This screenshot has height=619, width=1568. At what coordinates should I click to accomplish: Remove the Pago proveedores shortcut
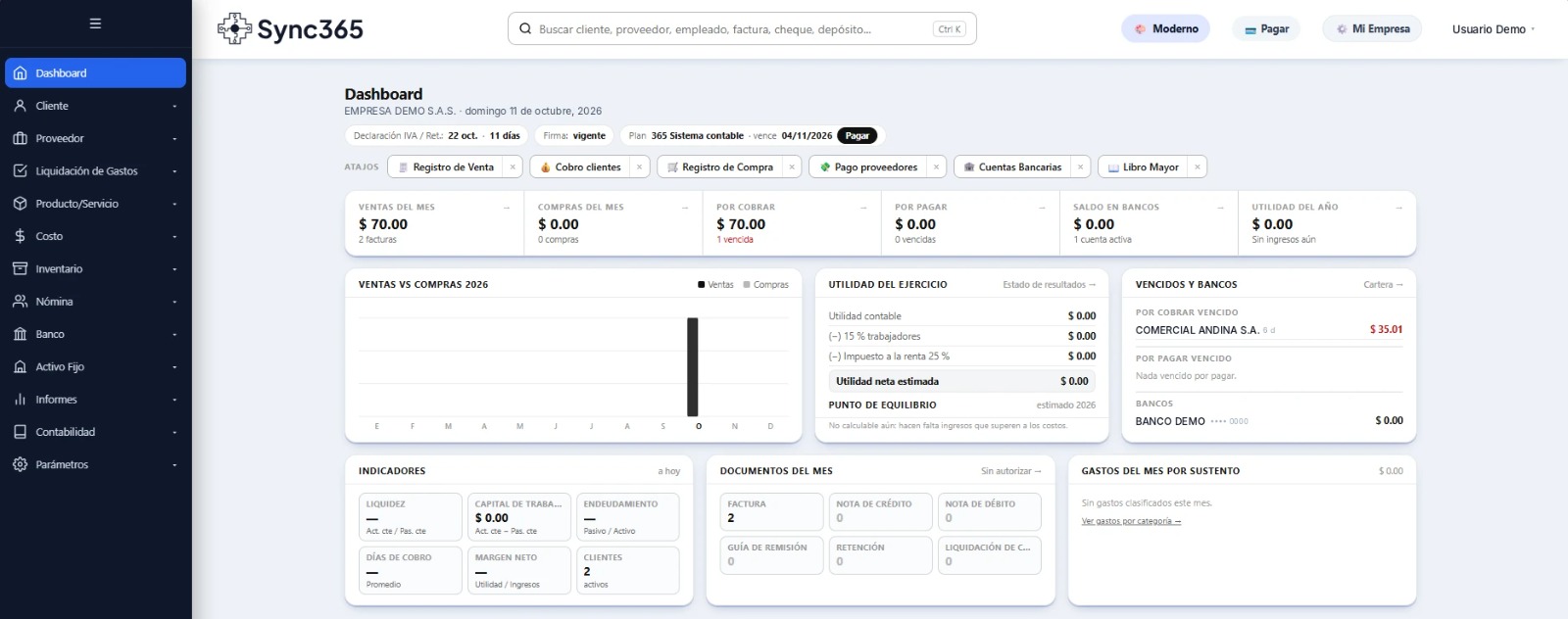[936, 167]
